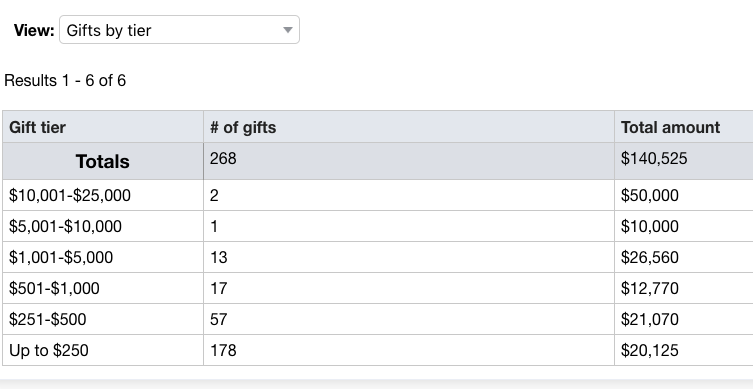Sort by # of gifts column header
The height and width of the screenshot is (389, 753).
click(x=243, y=127)
